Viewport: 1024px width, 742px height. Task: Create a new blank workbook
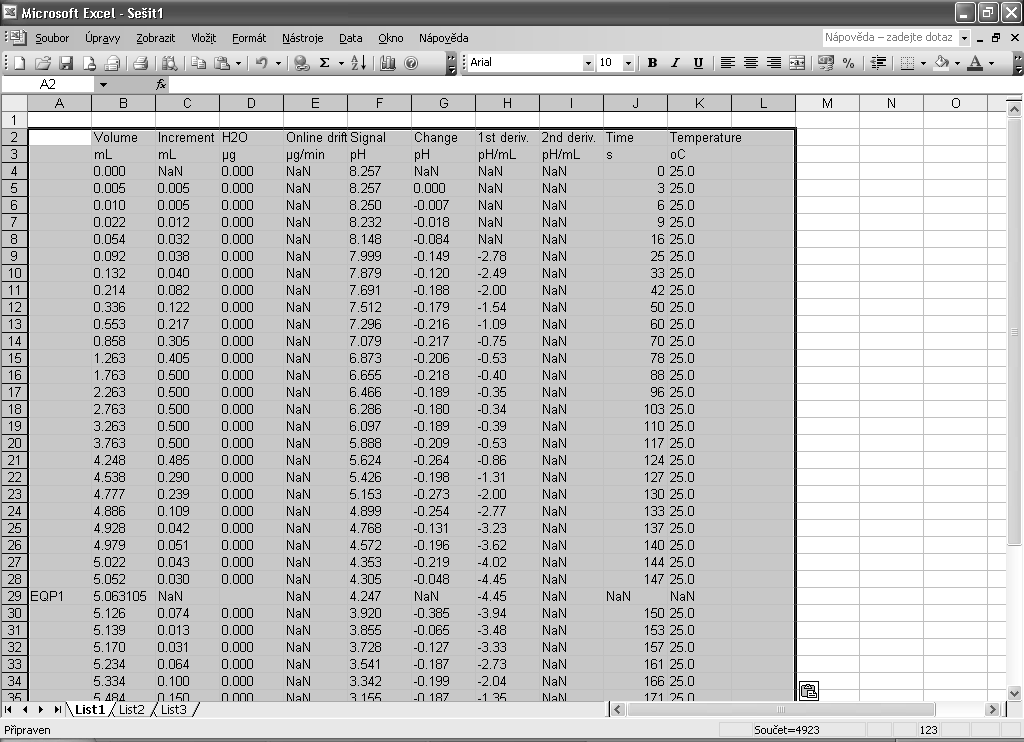(x=20, y=63)
